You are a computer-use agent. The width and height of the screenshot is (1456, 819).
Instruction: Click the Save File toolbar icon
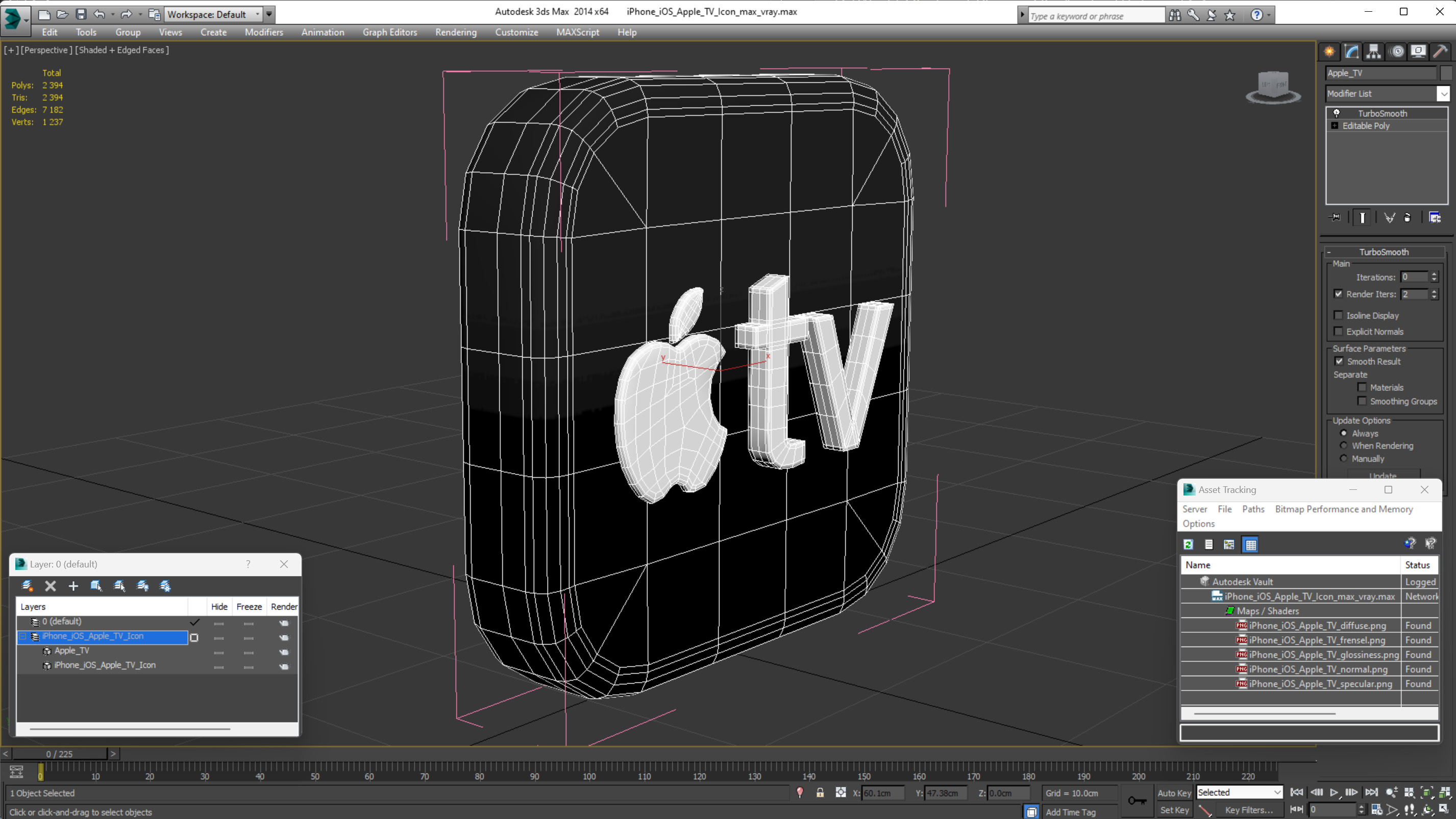click(81, 14)
